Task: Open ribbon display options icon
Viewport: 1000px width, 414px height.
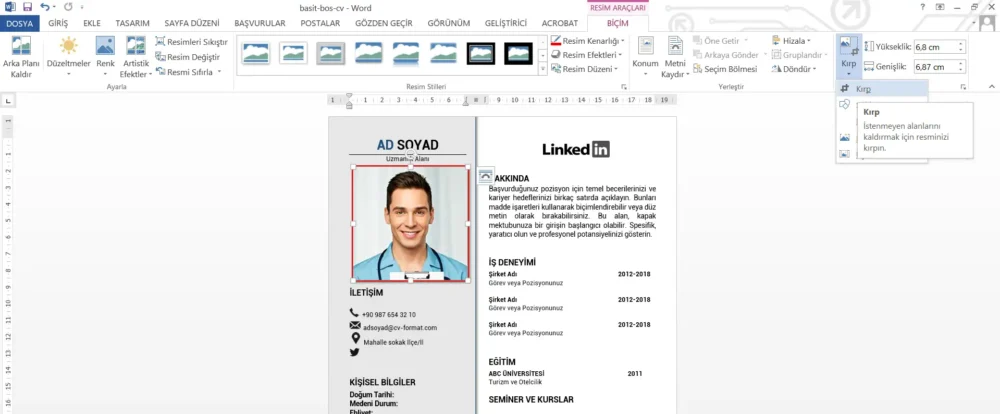Action: pos(940,7)
